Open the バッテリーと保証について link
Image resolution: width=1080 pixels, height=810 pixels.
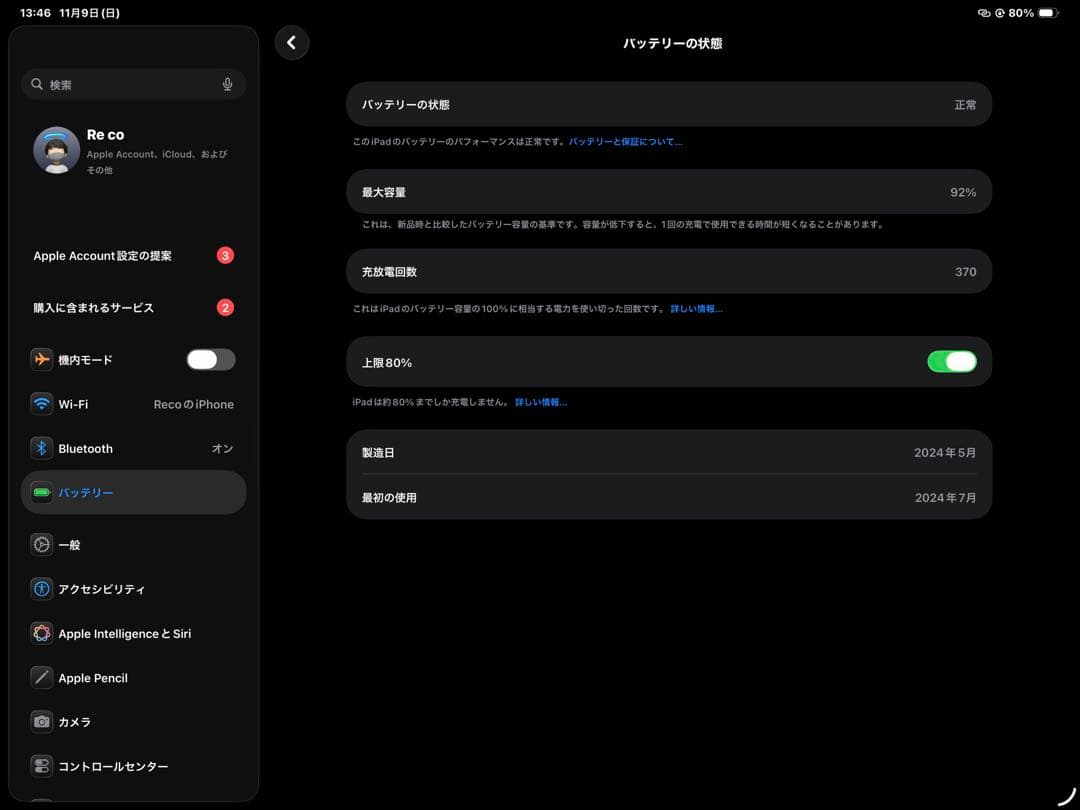[x=625, y=142]
